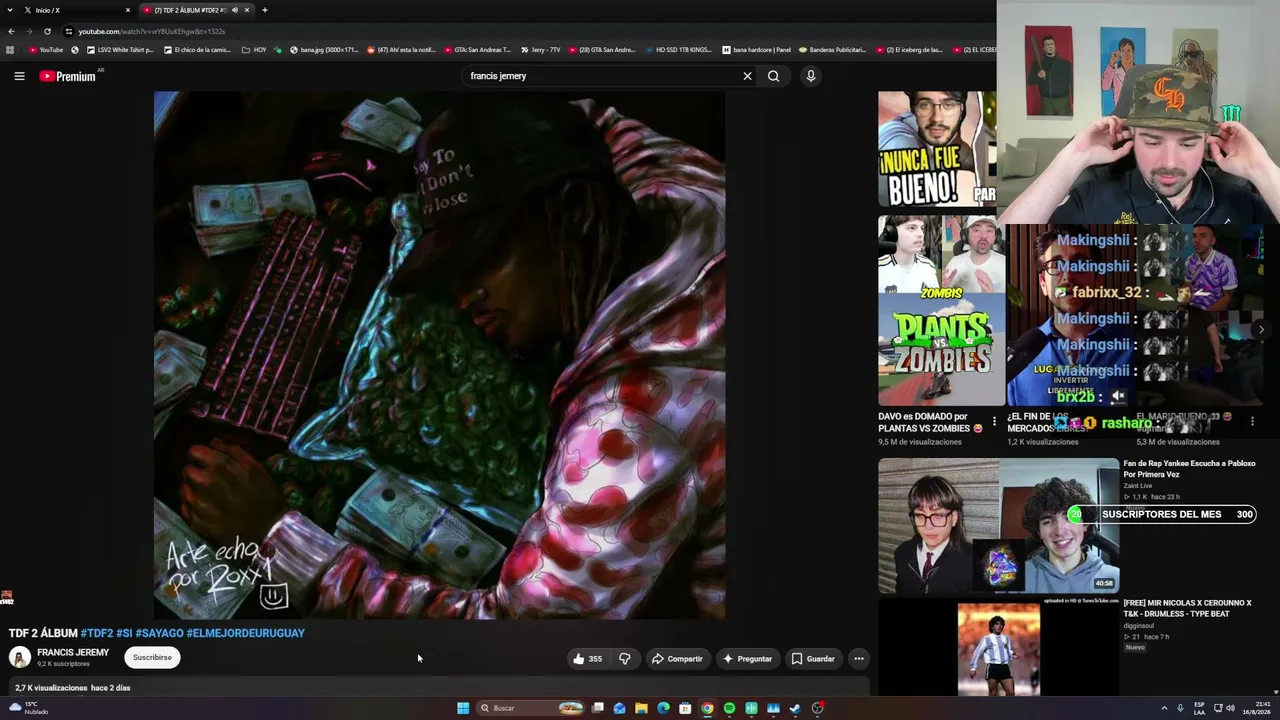The image size is (1280, 720).
Task: Open Task View on the taskbar
Action: [598, 708]
